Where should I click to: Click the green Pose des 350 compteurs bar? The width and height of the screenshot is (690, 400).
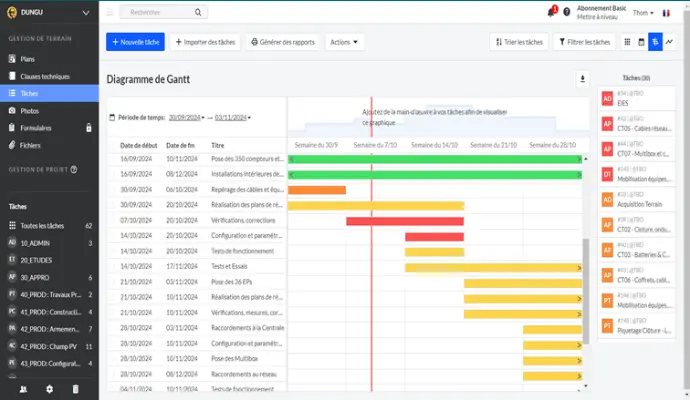click(x=435, y=159)
